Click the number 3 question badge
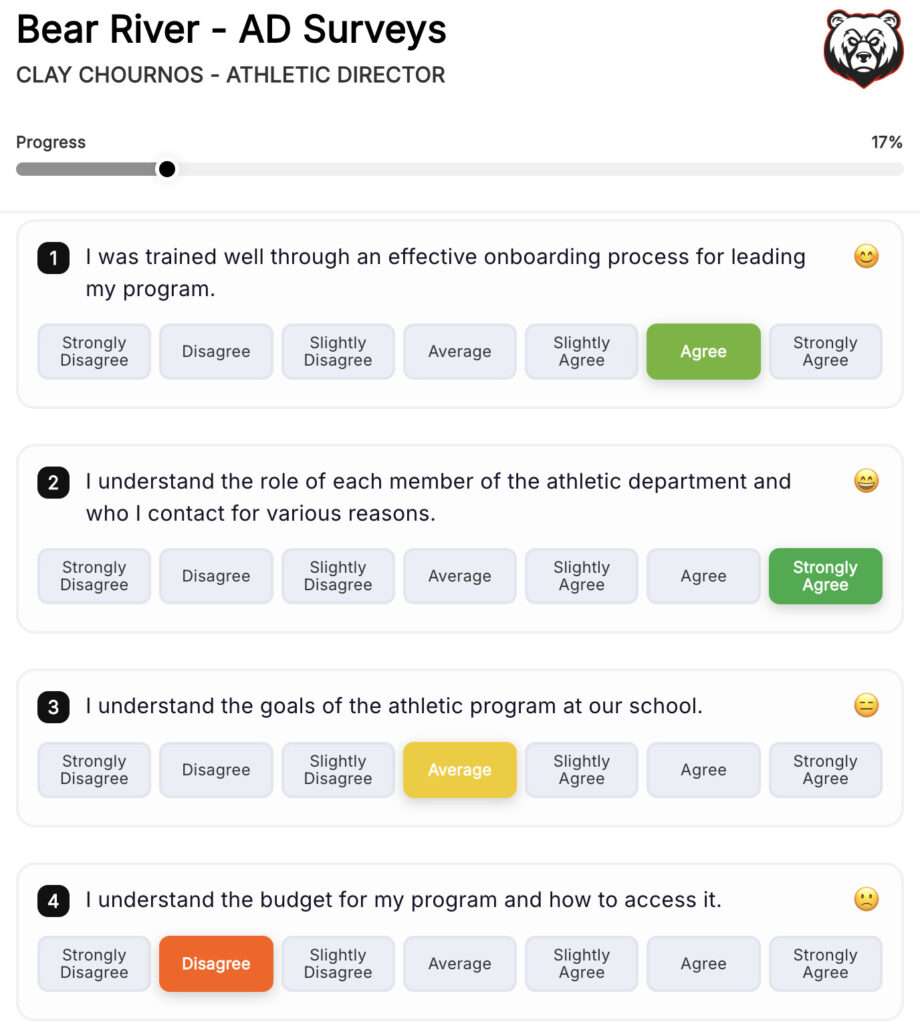The height and width of the screenshot is (1024, 920). point(54,707)
